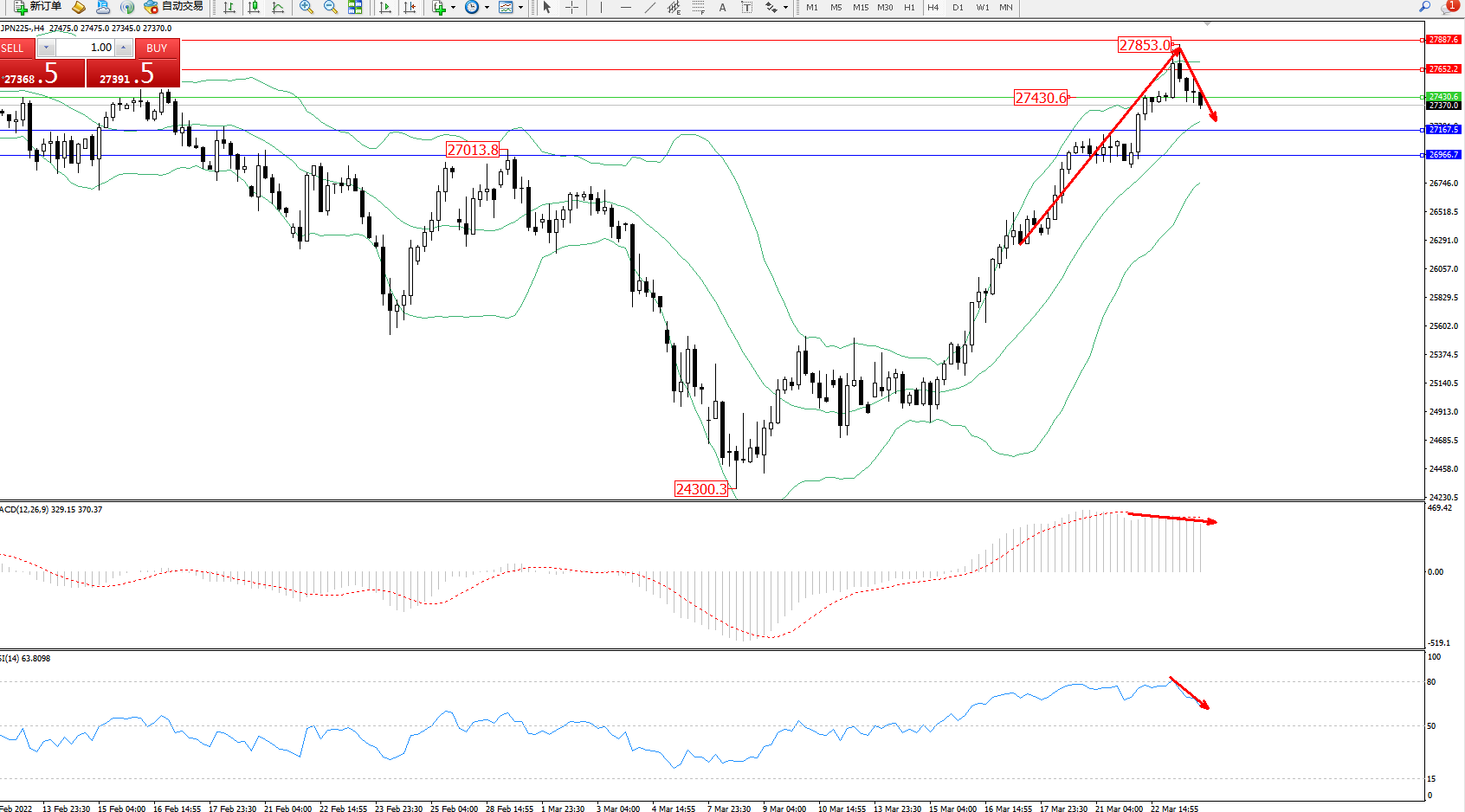Toggle AutoTrading (自动交易) in toolbar
The height and width of the screenshot is (812, 1465).
[x=174, y=7]
